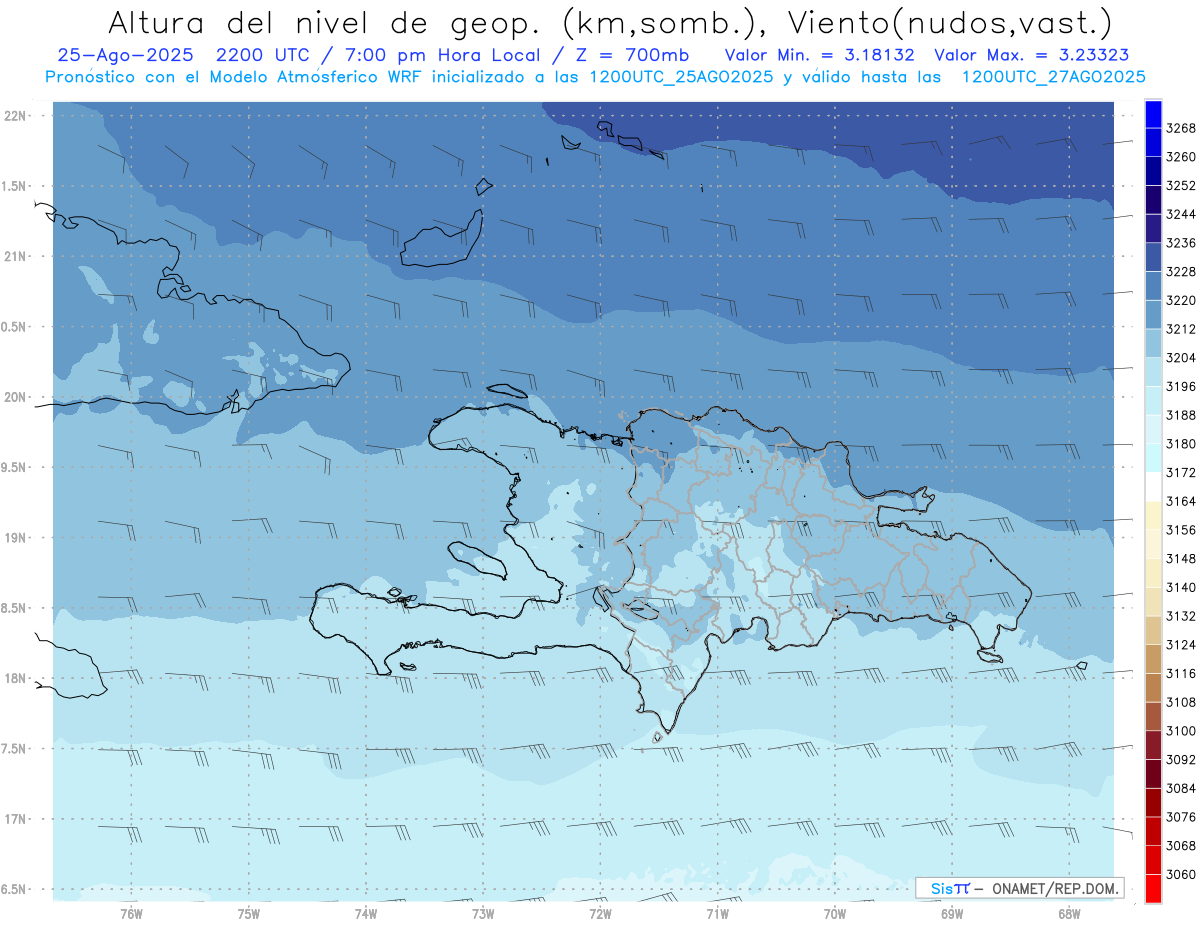Click the latitude label 7.5N
This screenshot has height=927, width=1200.
[x=14, y=749]
